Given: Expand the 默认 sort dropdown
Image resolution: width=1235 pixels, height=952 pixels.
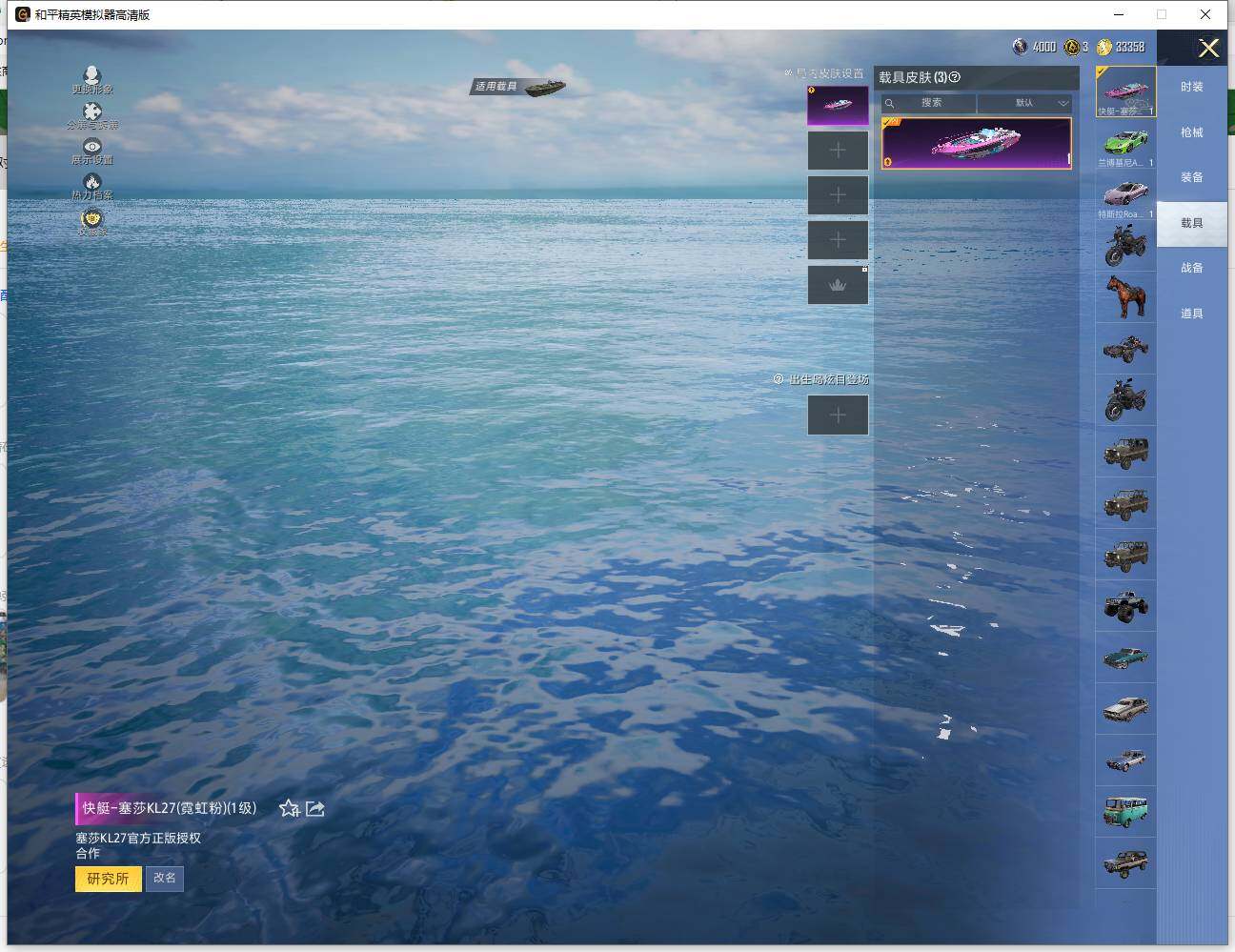Looking at the screenshot, I should (x=1025, y=103).
